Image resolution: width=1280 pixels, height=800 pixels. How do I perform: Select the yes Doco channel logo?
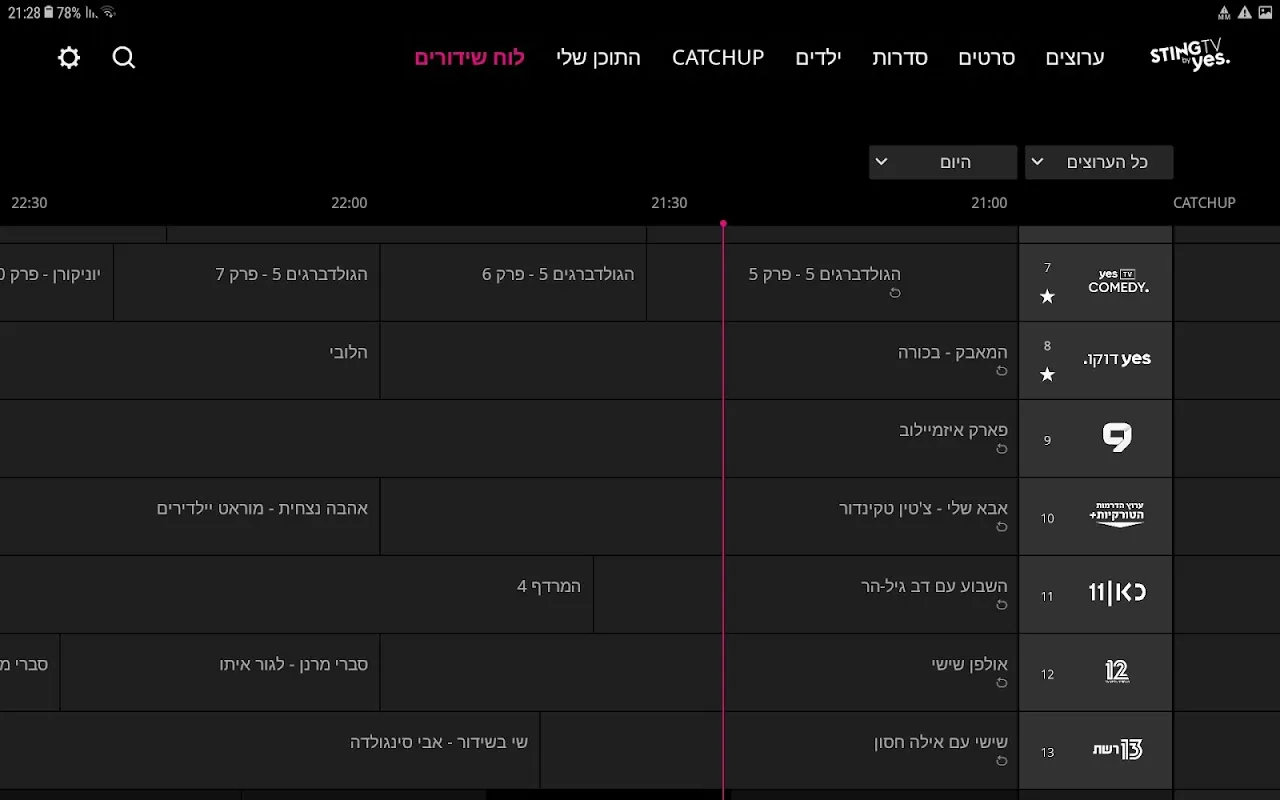click(1117, 359)
